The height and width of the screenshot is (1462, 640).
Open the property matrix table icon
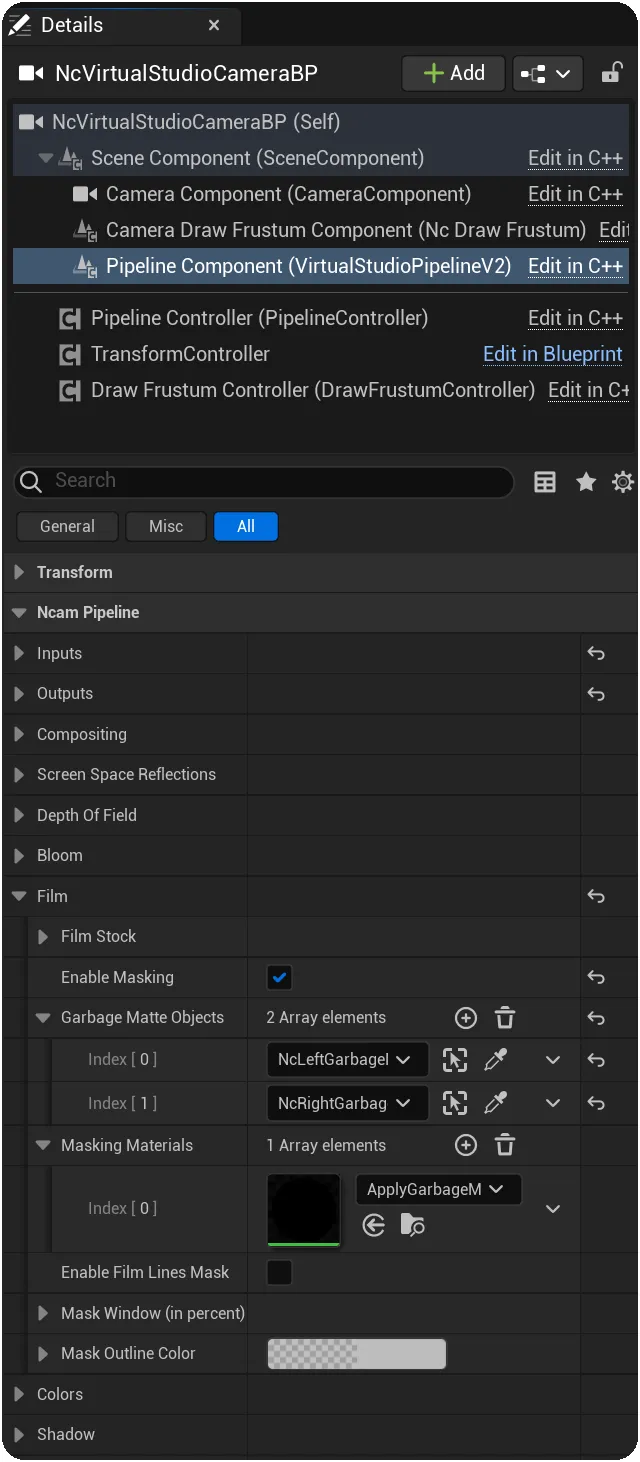[545, 483]
